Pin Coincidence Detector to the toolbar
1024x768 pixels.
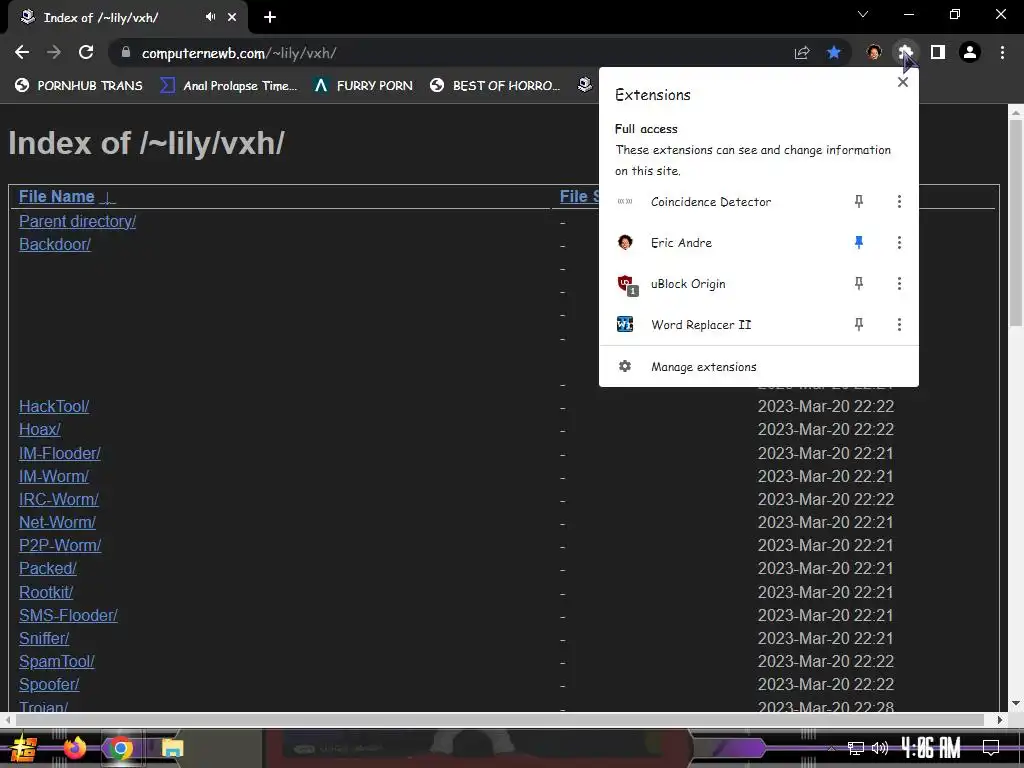tap(859, 202)
